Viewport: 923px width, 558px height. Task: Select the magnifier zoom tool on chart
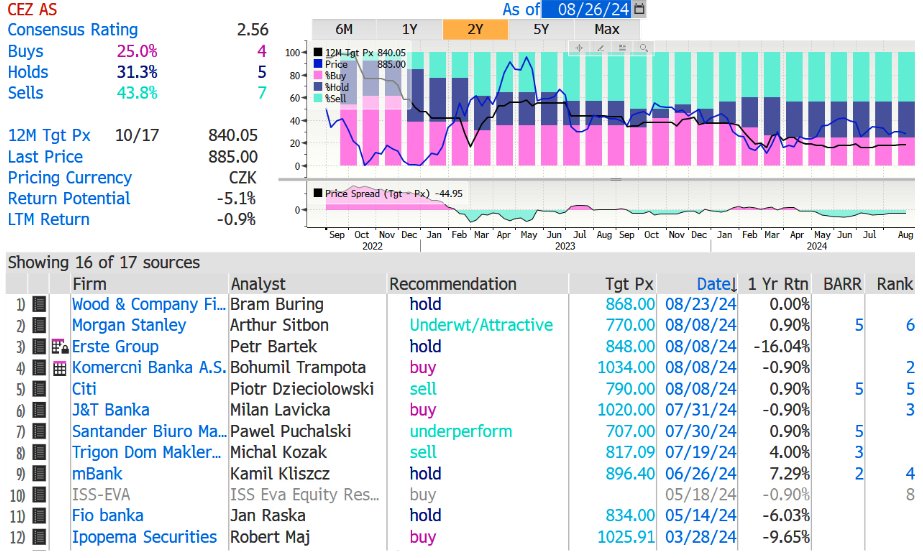click(x=643, y=48)
